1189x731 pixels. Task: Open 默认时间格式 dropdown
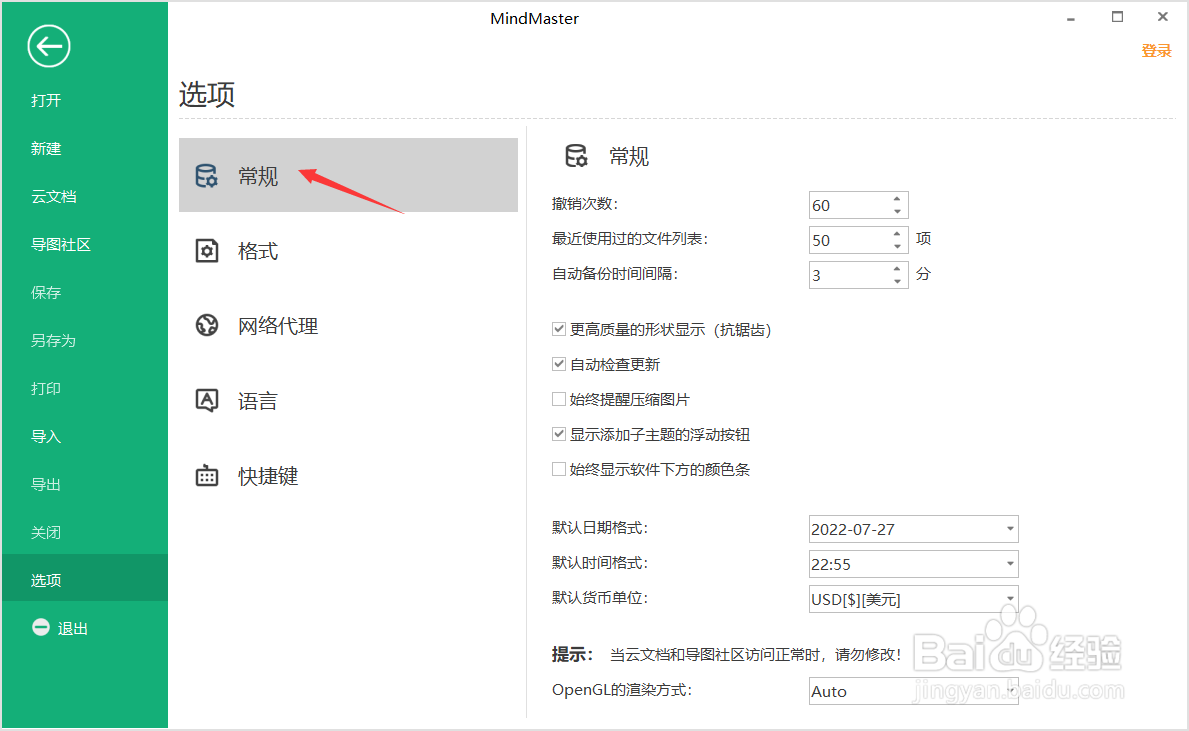[913, 564]
